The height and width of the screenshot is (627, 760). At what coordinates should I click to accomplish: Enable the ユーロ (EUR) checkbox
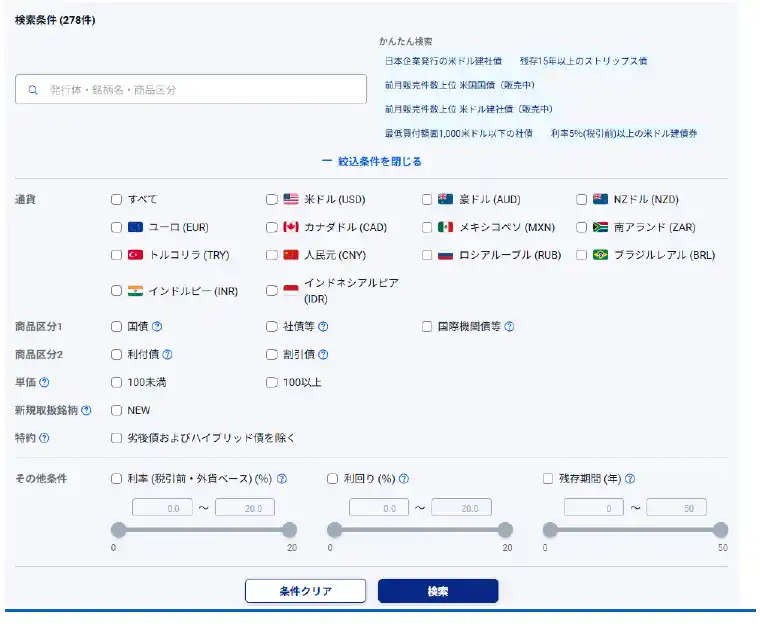[117, 227]
